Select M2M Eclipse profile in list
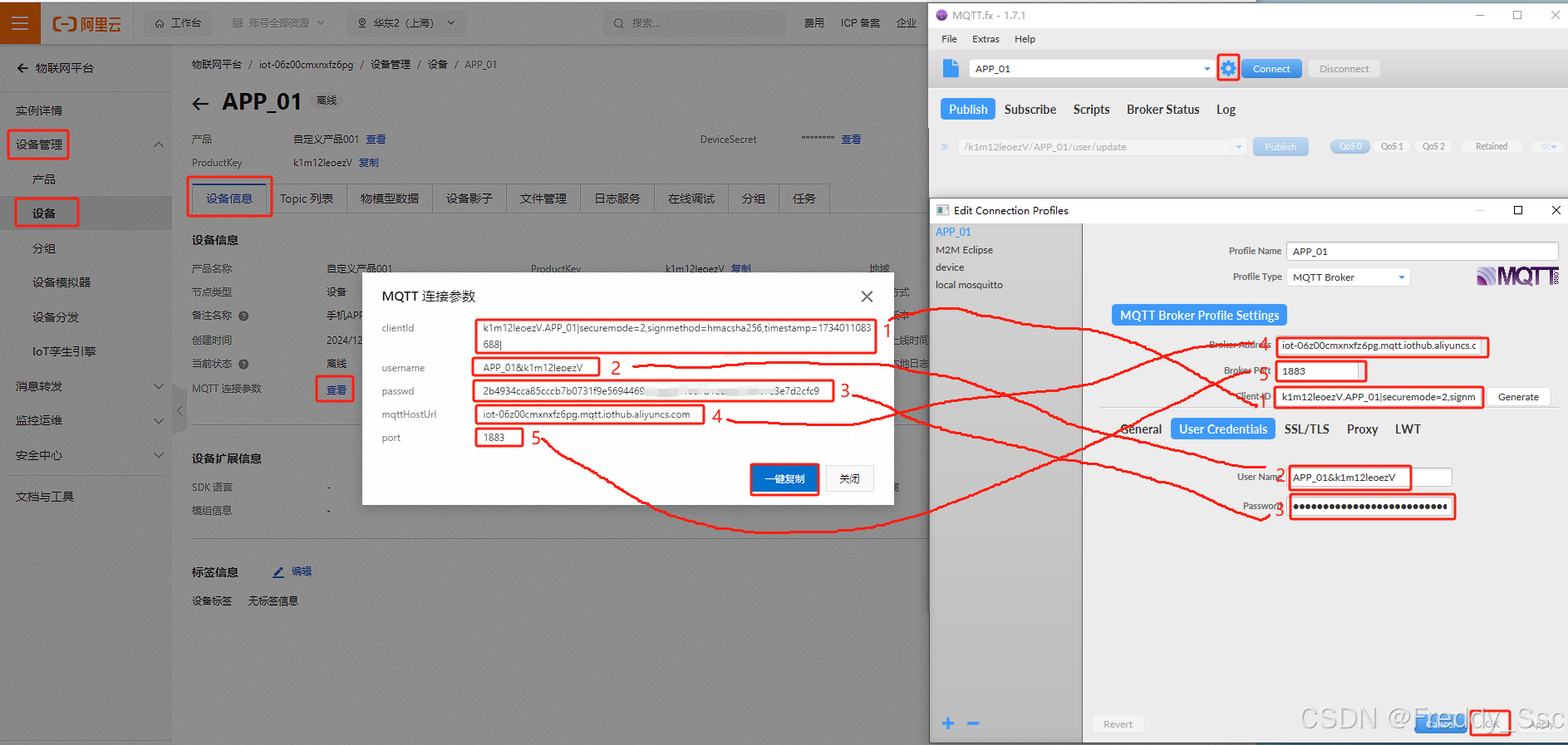The height and width of the screenshot is (745, 1568). [x=964, y=250]
